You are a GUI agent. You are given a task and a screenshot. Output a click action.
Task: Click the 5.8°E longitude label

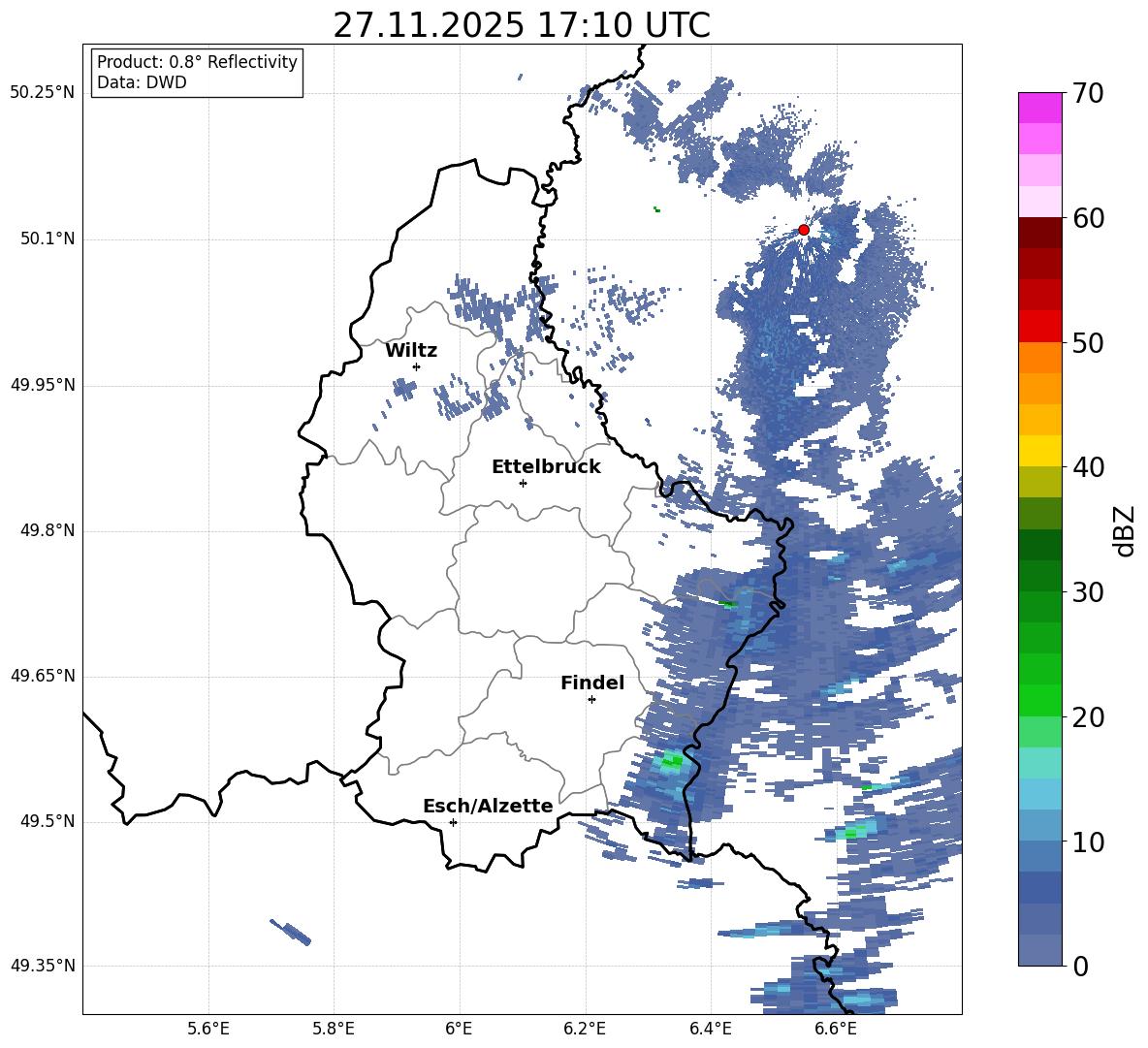(334, 1029)
